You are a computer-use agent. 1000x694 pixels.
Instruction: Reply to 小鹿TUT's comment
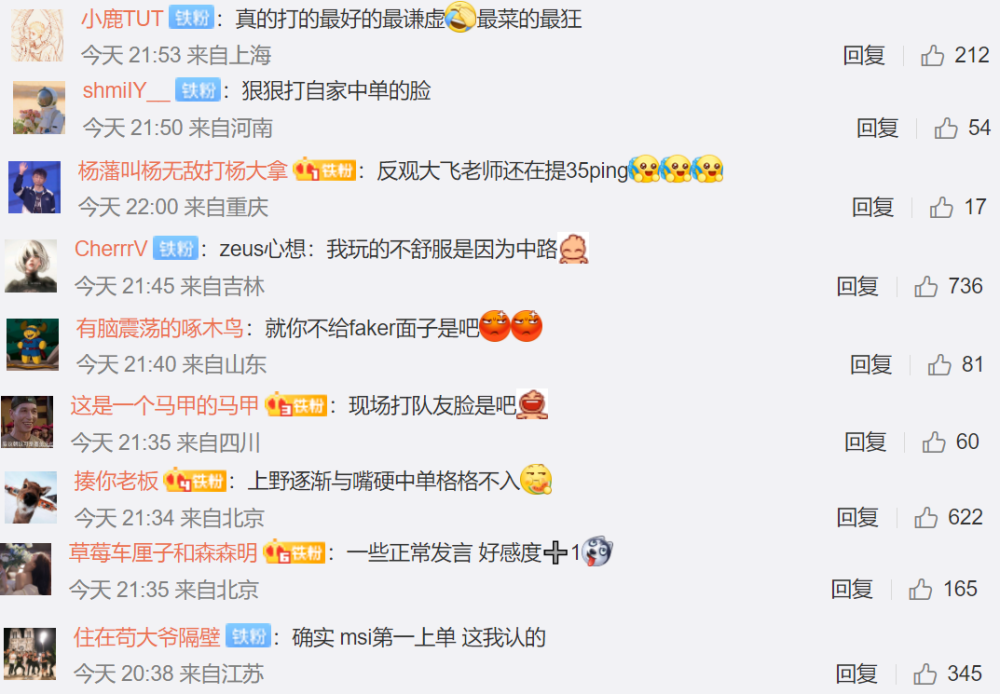point(864,55)
